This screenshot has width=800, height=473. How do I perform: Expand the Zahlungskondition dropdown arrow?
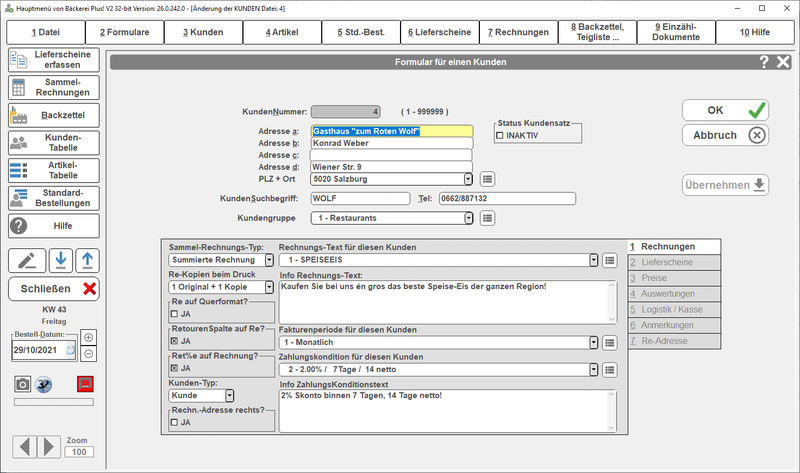tap(593, 370)
